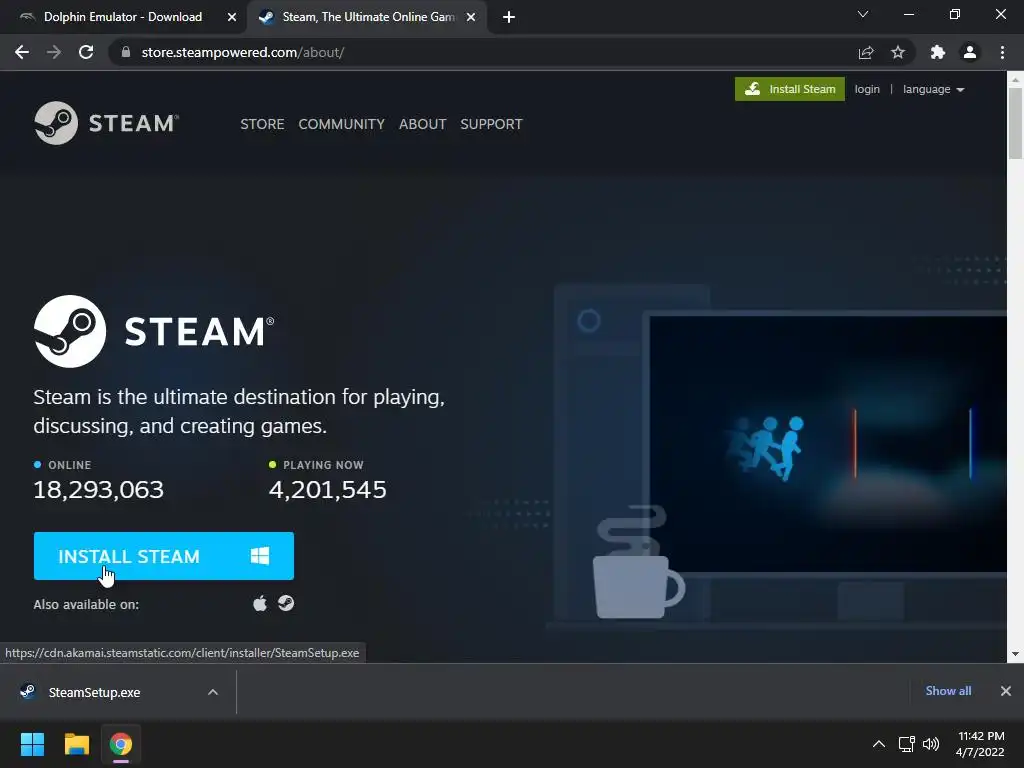Viewport: 1024px width, 768px height.
Task: Select the Steam, The Ultimate Online Game tab
Action: [368, 17]
